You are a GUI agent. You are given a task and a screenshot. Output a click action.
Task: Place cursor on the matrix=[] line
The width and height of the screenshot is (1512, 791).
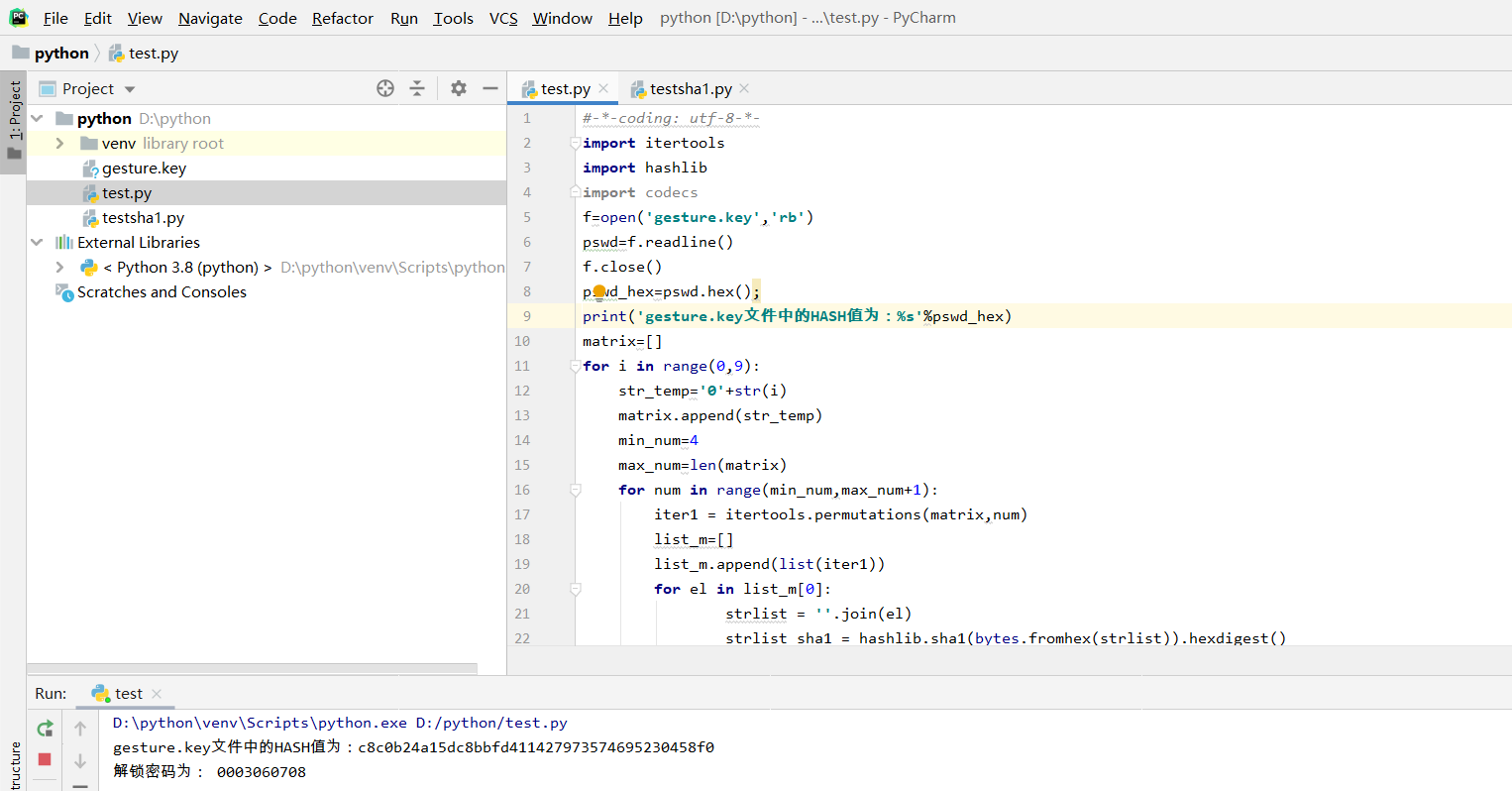coord(622,341)
